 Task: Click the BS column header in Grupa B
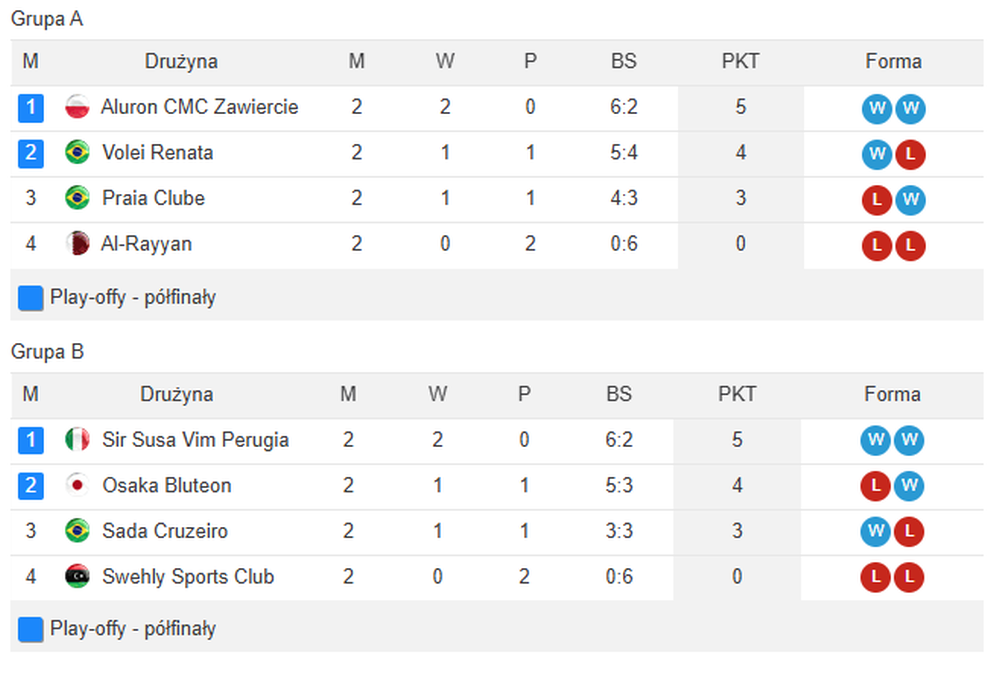click(x=619, y=395)
